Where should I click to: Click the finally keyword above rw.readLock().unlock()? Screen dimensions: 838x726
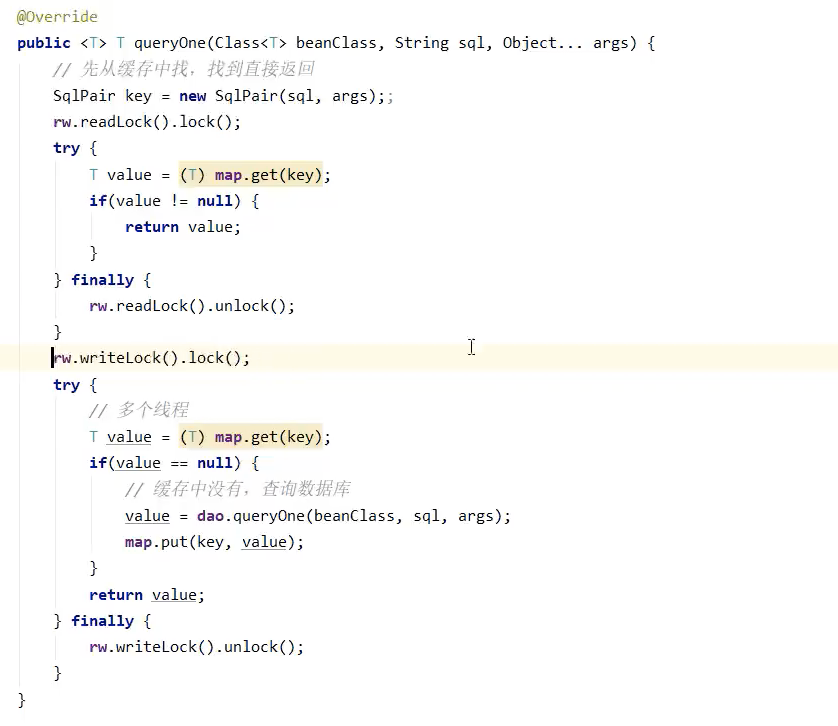(103, 280)
